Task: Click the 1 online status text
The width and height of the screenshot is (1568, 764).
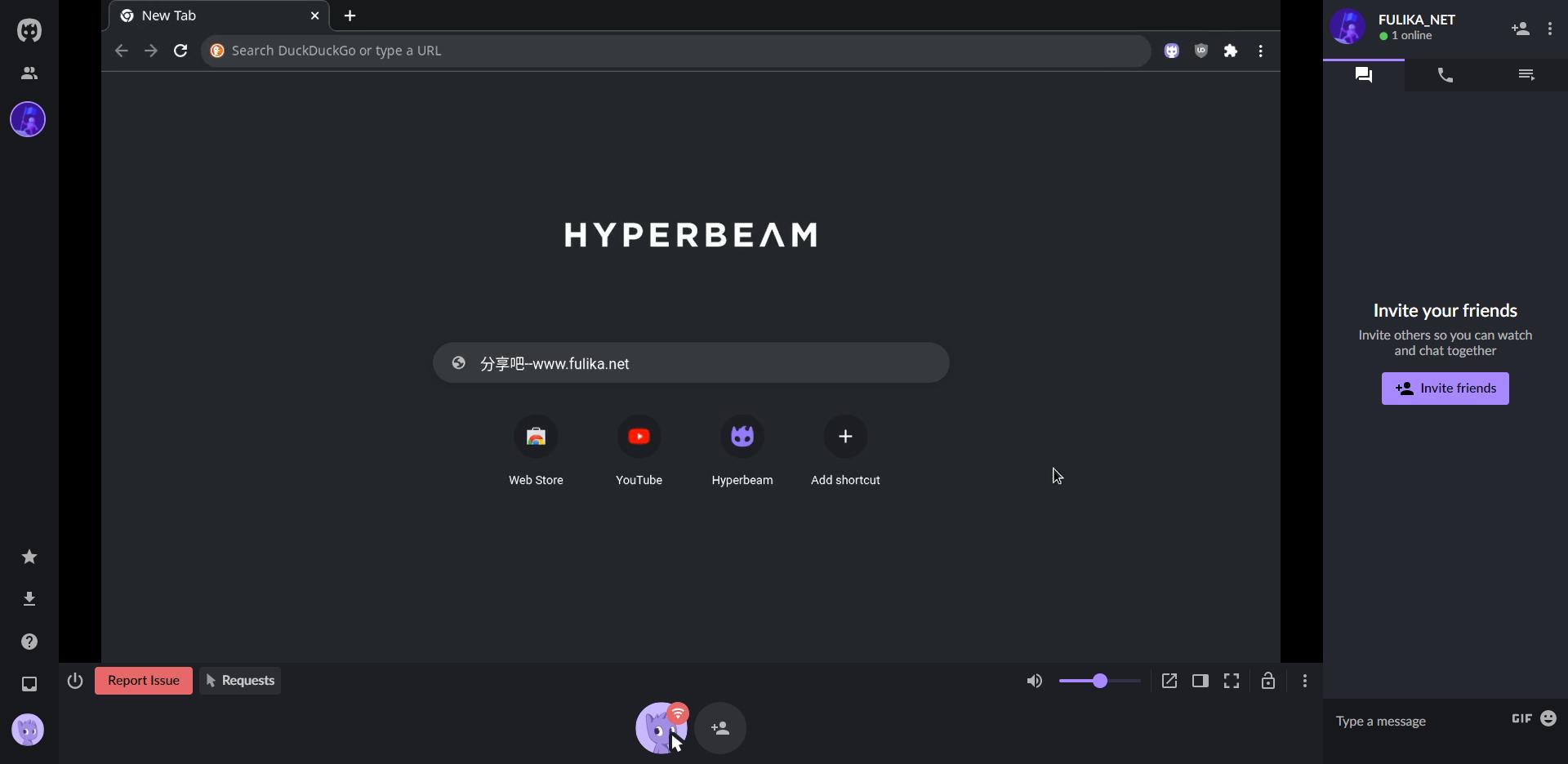Action: pos(1411,36)
